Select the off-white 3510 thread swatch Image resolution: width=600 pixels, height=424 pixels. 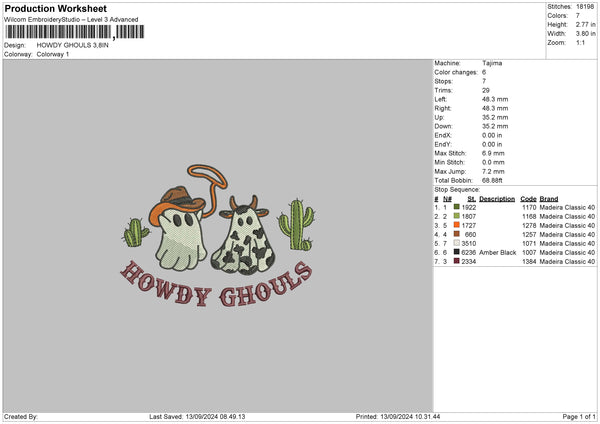coord(457,243)
